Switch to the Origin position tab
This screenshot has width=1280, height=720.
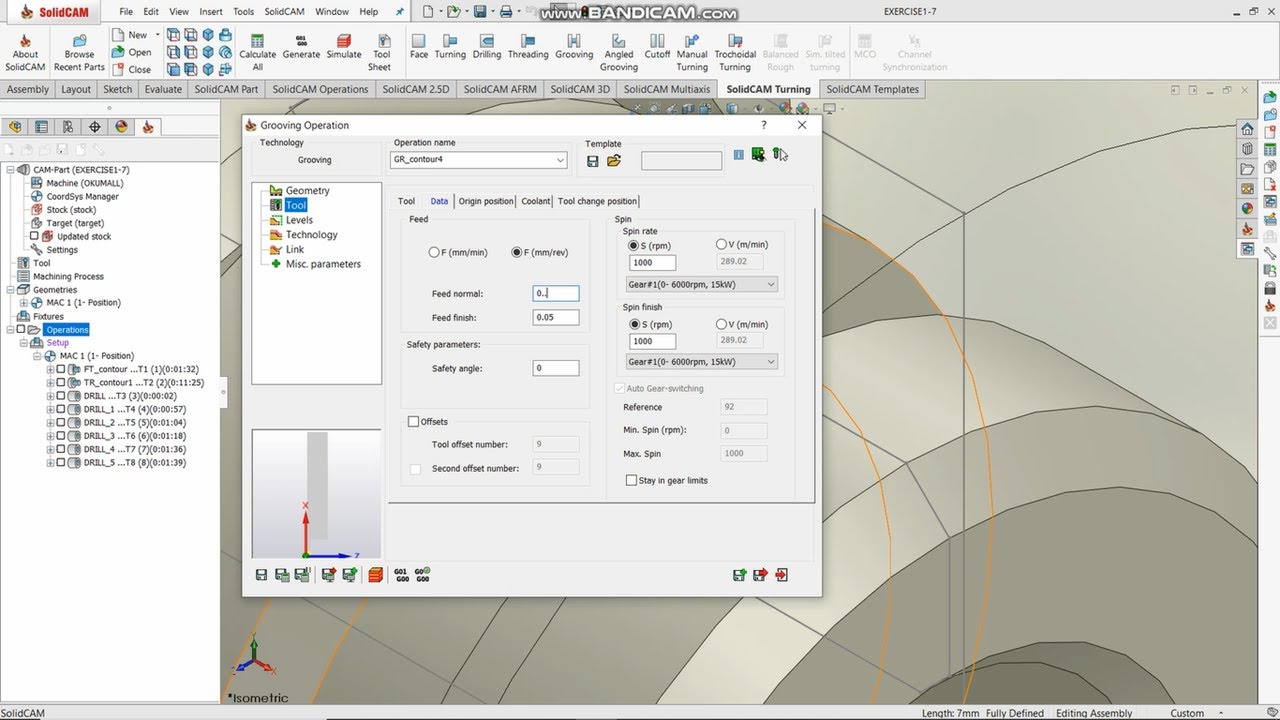tap(486, 201)
